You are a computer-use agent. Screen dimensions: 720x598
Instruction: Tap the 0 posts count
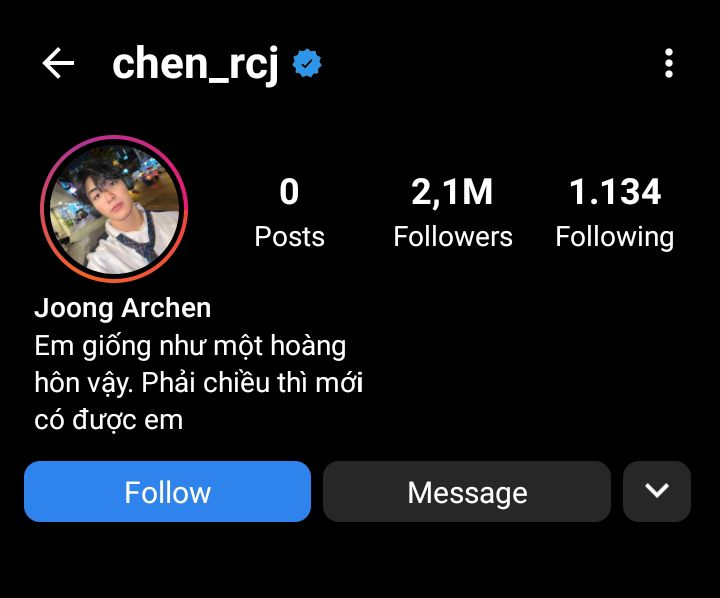tap(289, 192)
